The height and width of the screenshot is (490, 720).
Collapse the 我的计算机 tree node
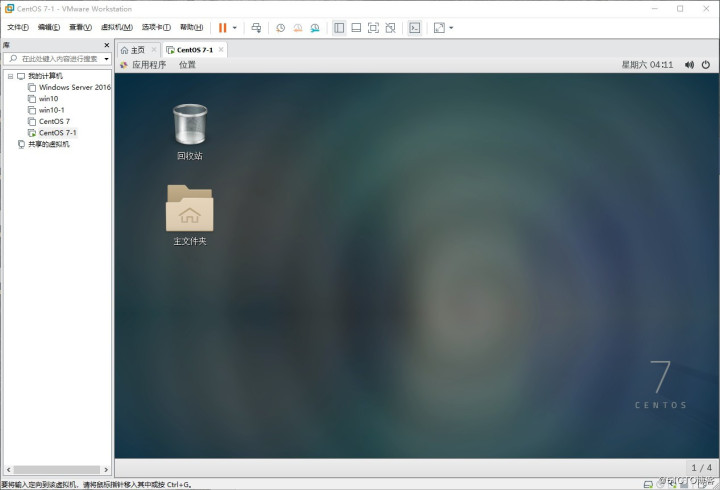tap(10, 76)
